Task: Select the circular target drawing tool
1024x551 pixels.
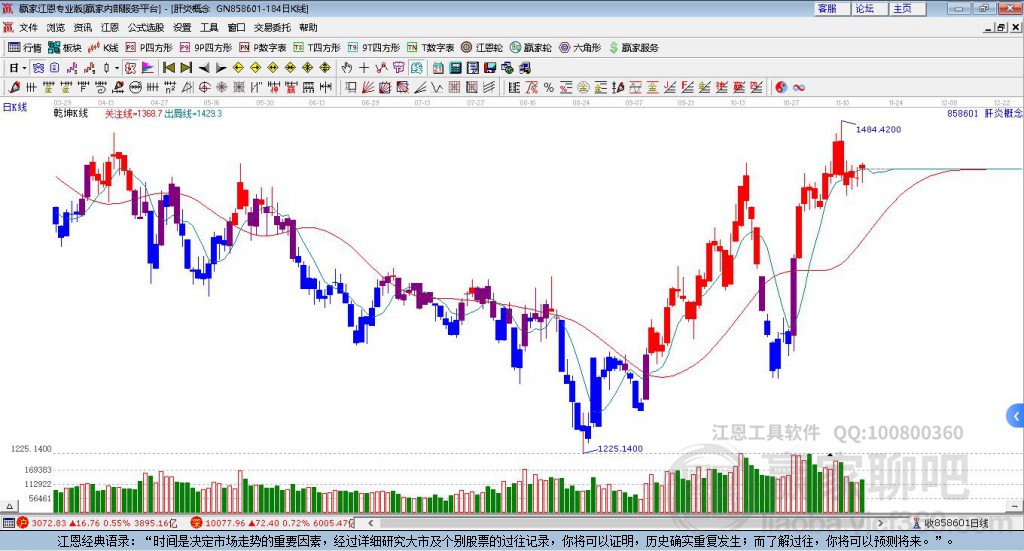Action: point(204,87)
